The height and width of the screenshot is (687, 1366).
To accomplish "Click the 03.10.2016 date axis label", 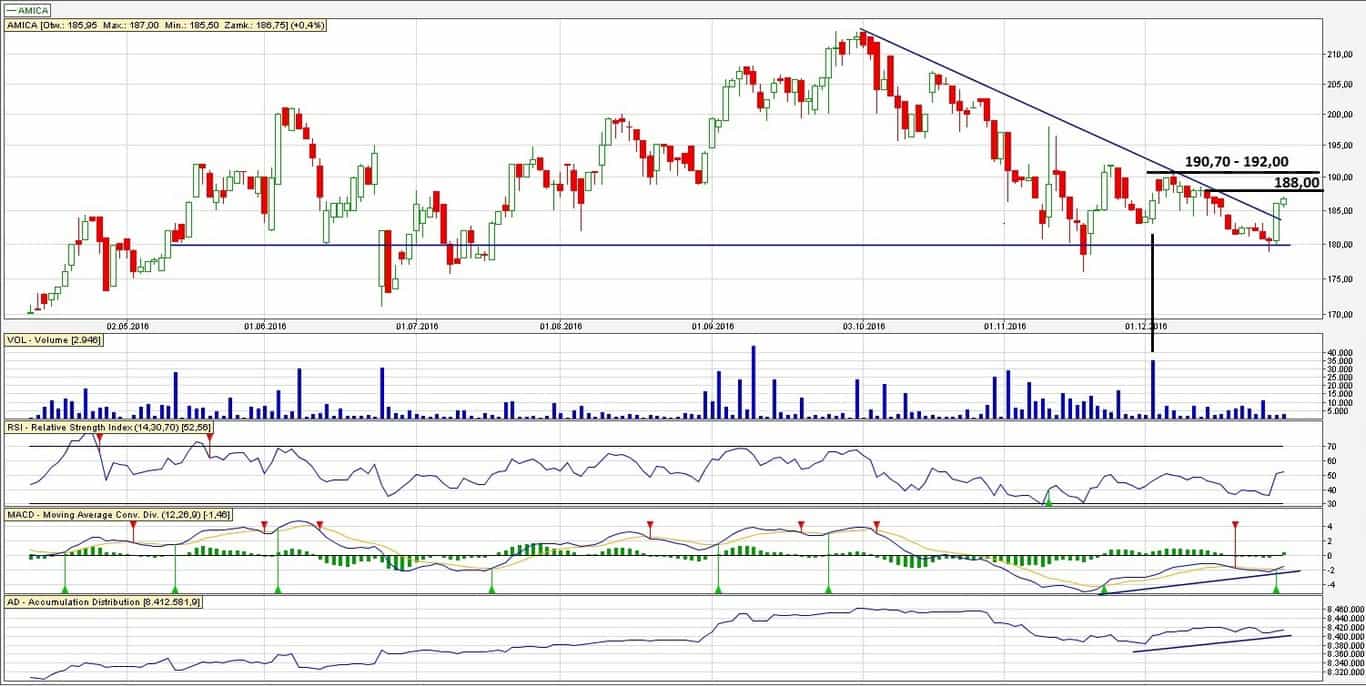I will tap(865, 326).
